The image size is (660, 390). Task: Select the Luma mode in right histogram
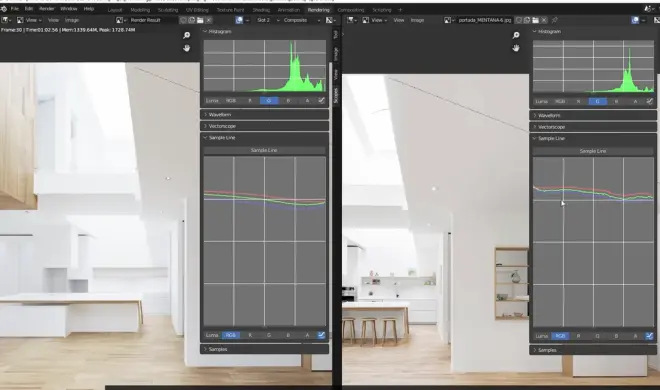pos(542,101)
